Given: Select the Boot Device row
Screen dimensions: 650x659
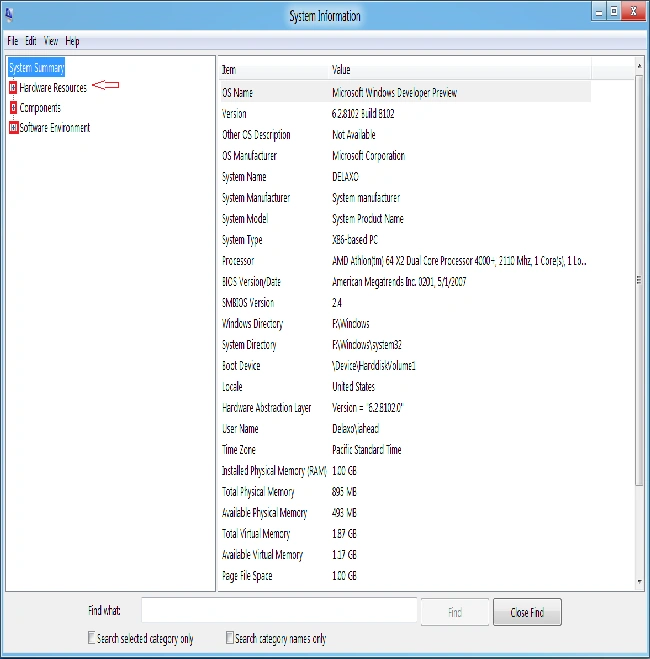Looking at the screenshot, I should [405, 366].
